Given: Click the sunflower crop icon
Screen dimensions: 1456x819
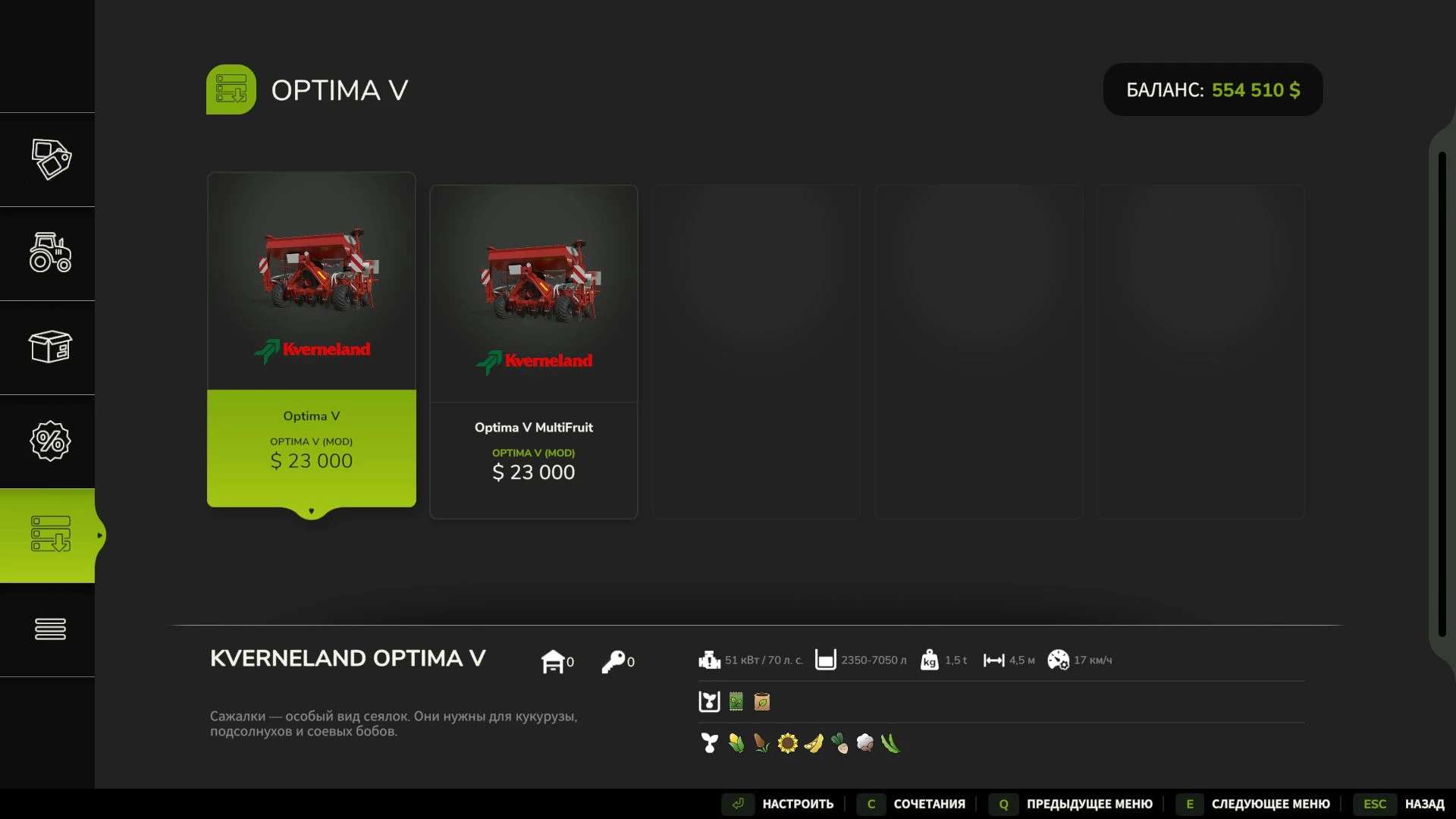Looking at the screenshot, I should click(x=788, y=743).
